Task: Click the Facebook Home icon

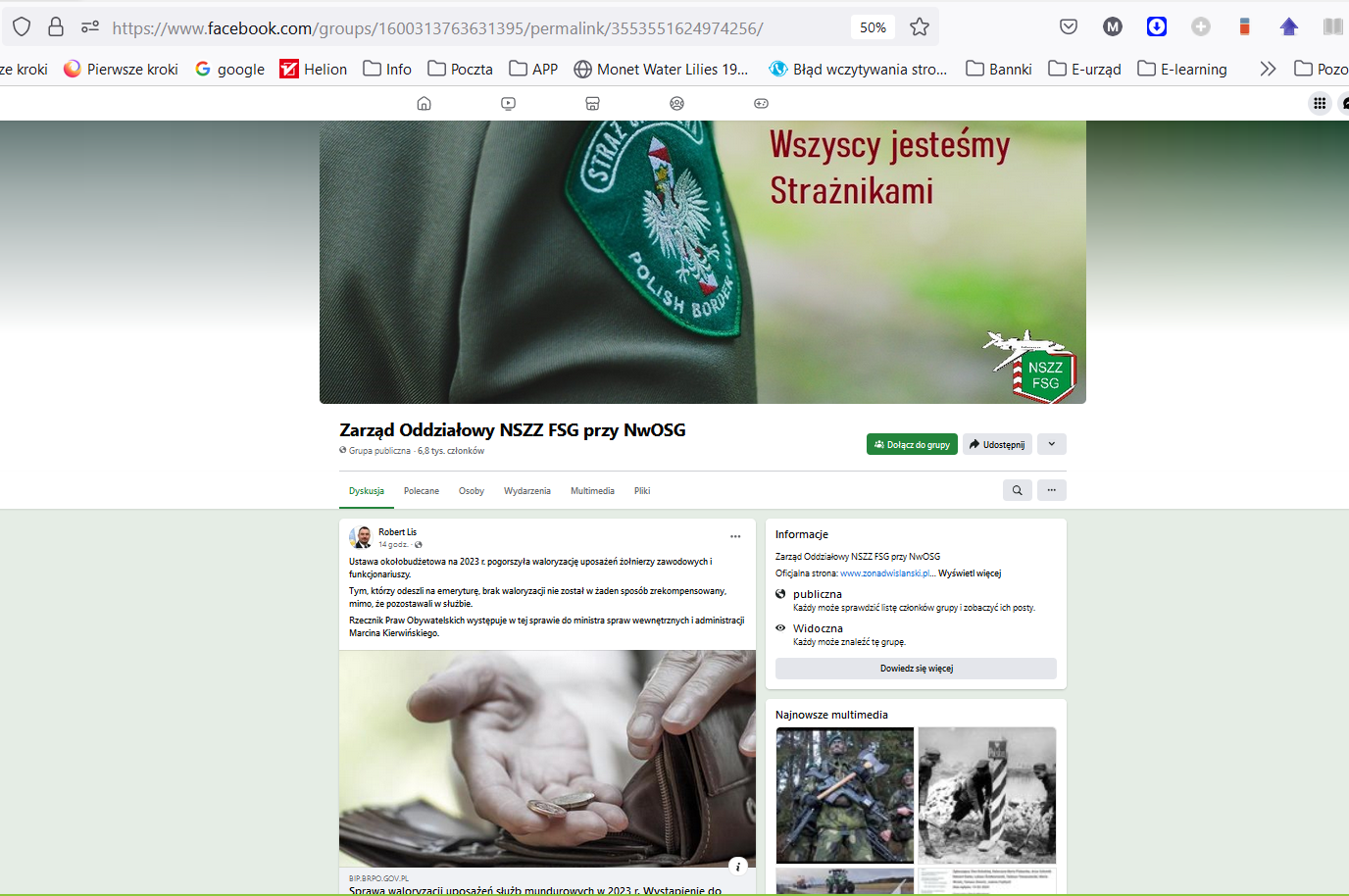Action: point(424,104)
